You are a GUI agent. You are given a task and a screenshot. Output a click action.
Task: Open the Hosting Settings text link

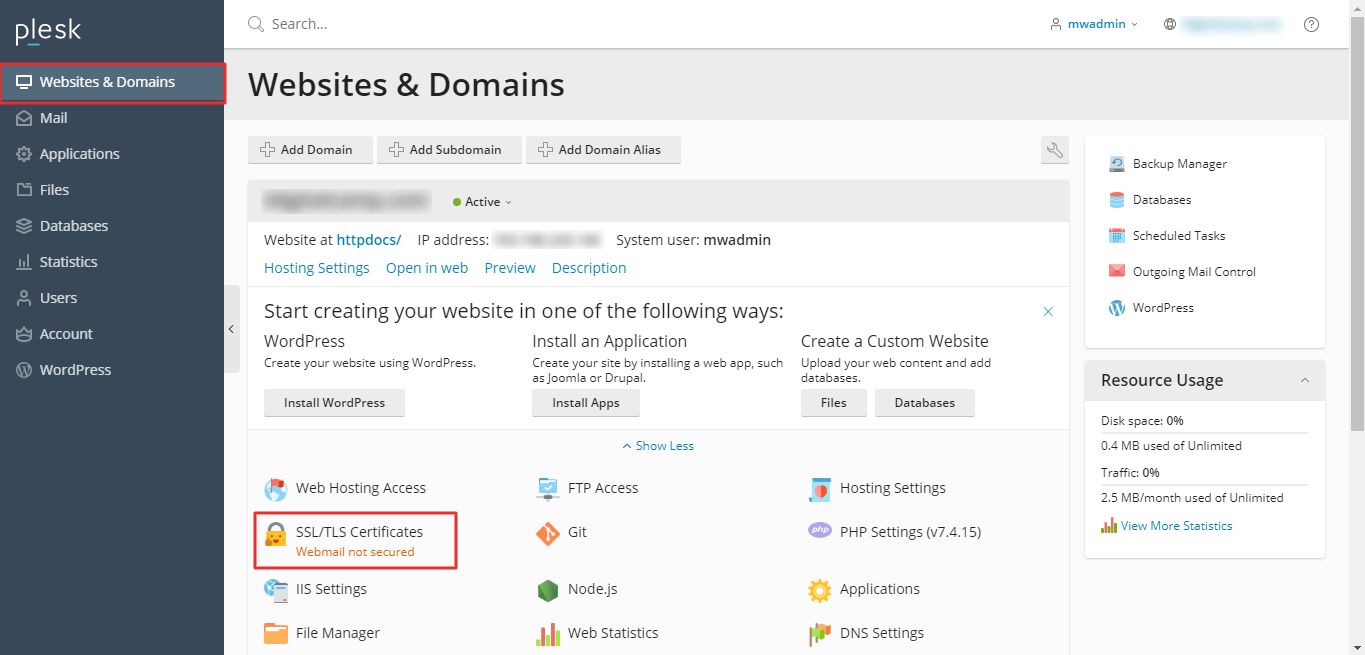pyautogui.click(x=316, y=268)
